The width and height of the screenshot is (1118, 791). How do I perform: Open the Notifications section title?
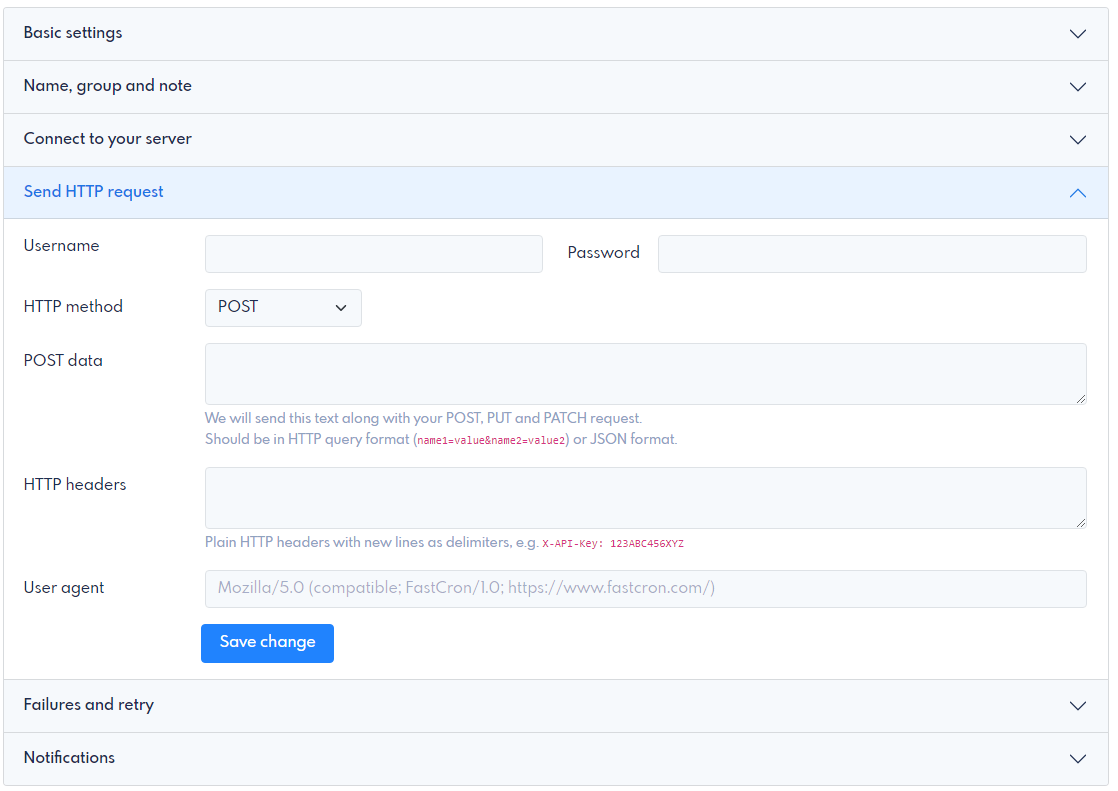point(69,757)
